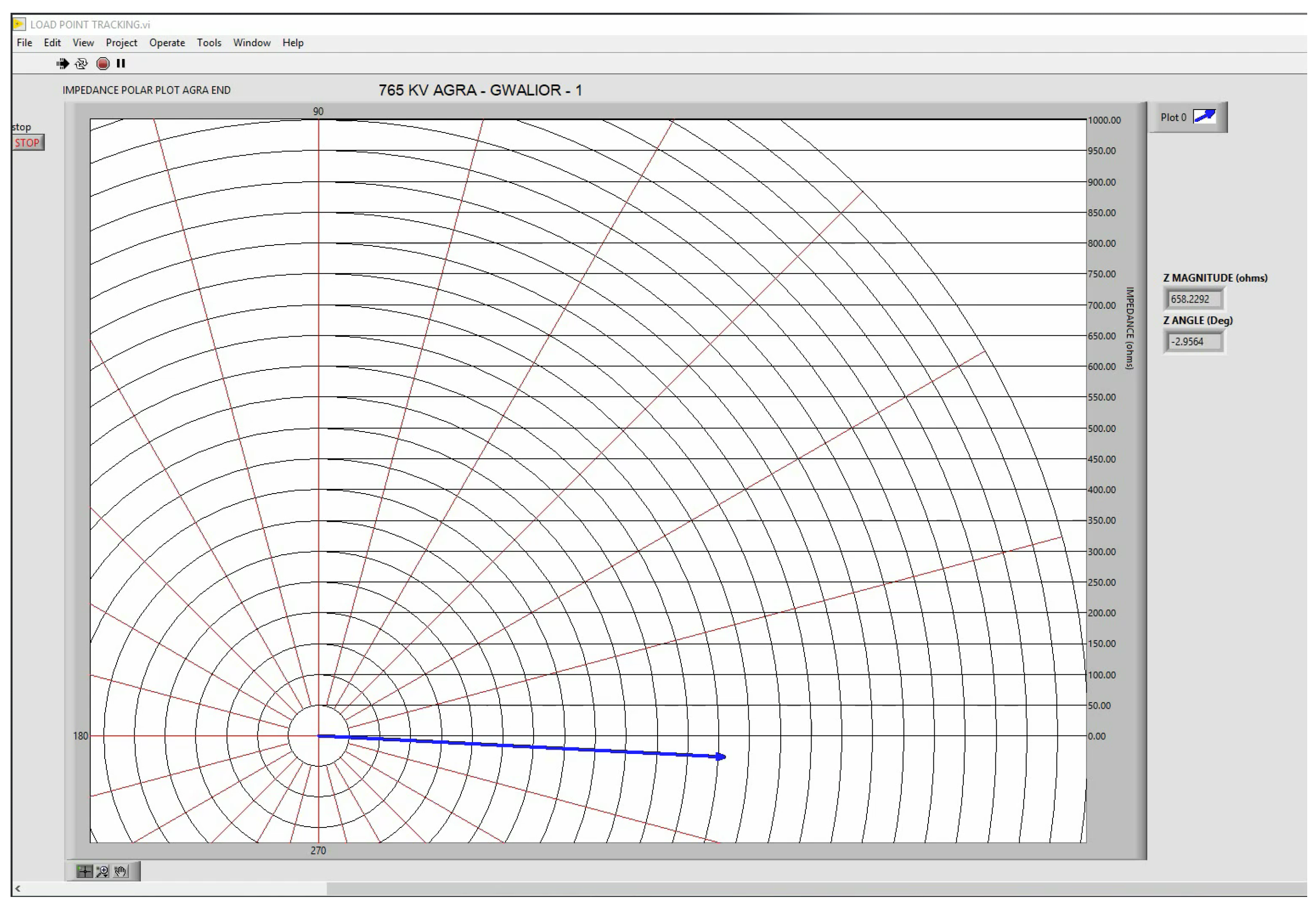
Task: Click the LabVIEW VI title icon
Action: tap(19, 24)
